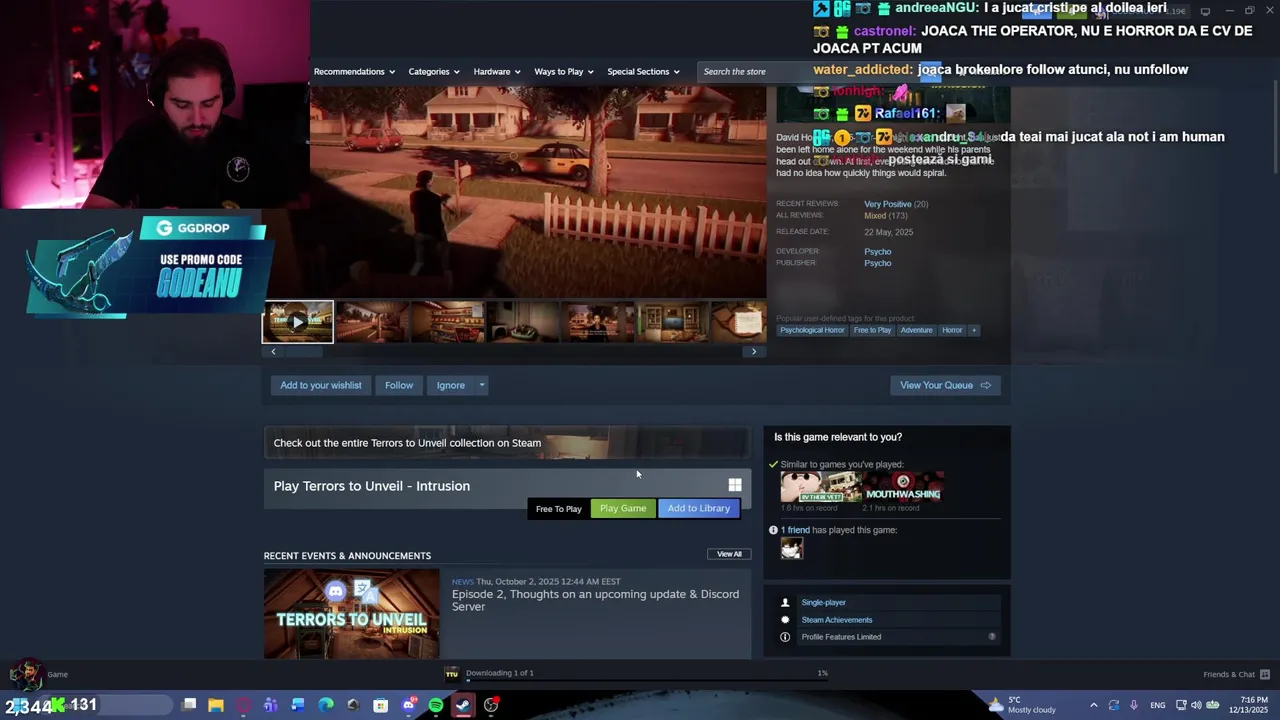Click the help icon beside Profile Features Limited
This screenshot has height=720, width=1280.
[992, 637]
